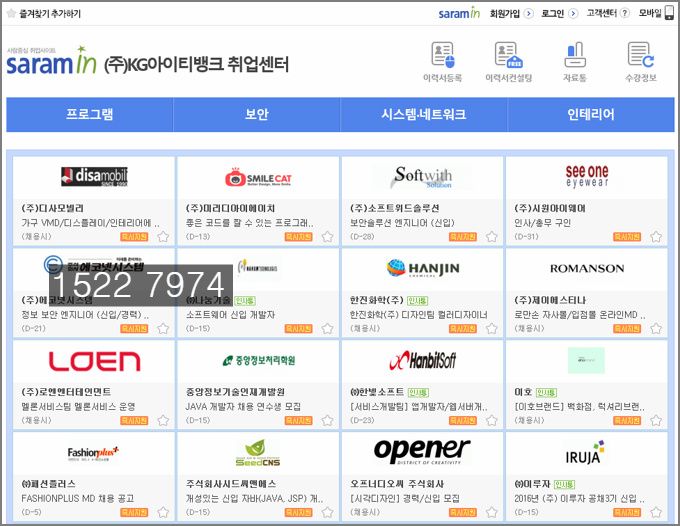680x526 pixels.
Task: Favorite the (주)시원아이웨어 job with star
Action: tap(656, 237)
